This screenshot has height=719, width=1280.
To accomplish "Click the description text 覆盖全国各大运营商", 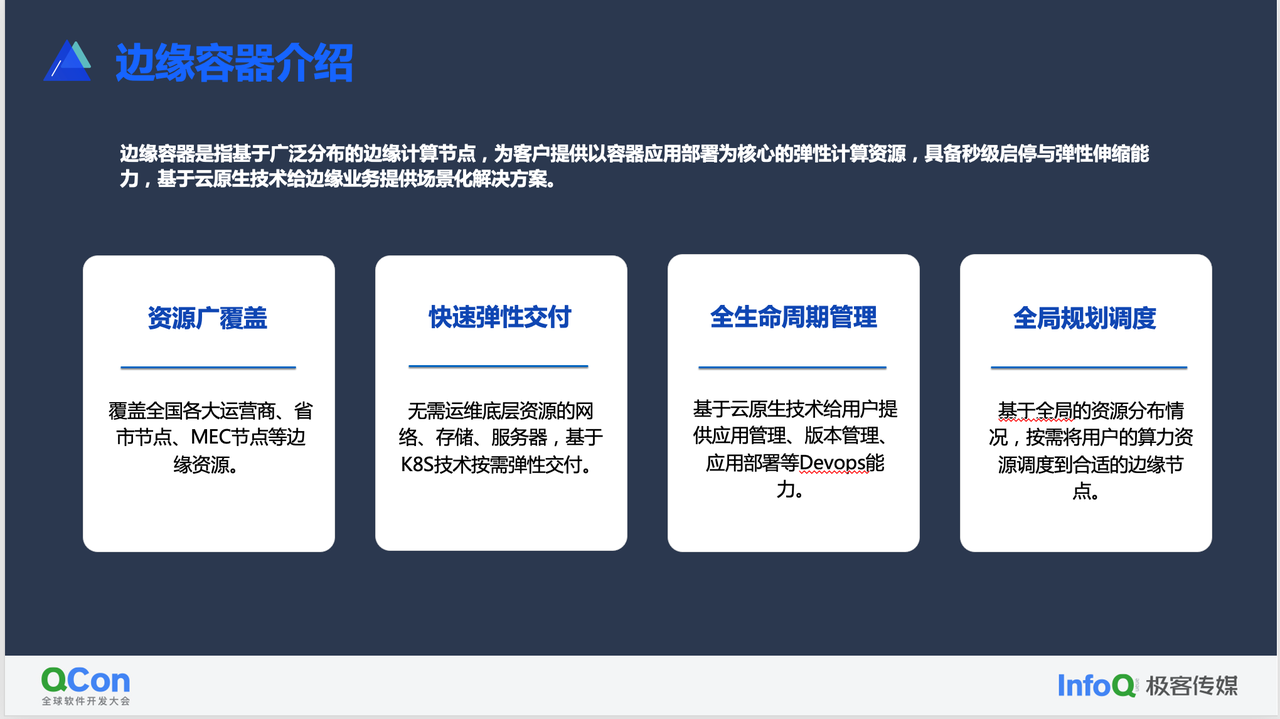I will (x=209, y=438).
